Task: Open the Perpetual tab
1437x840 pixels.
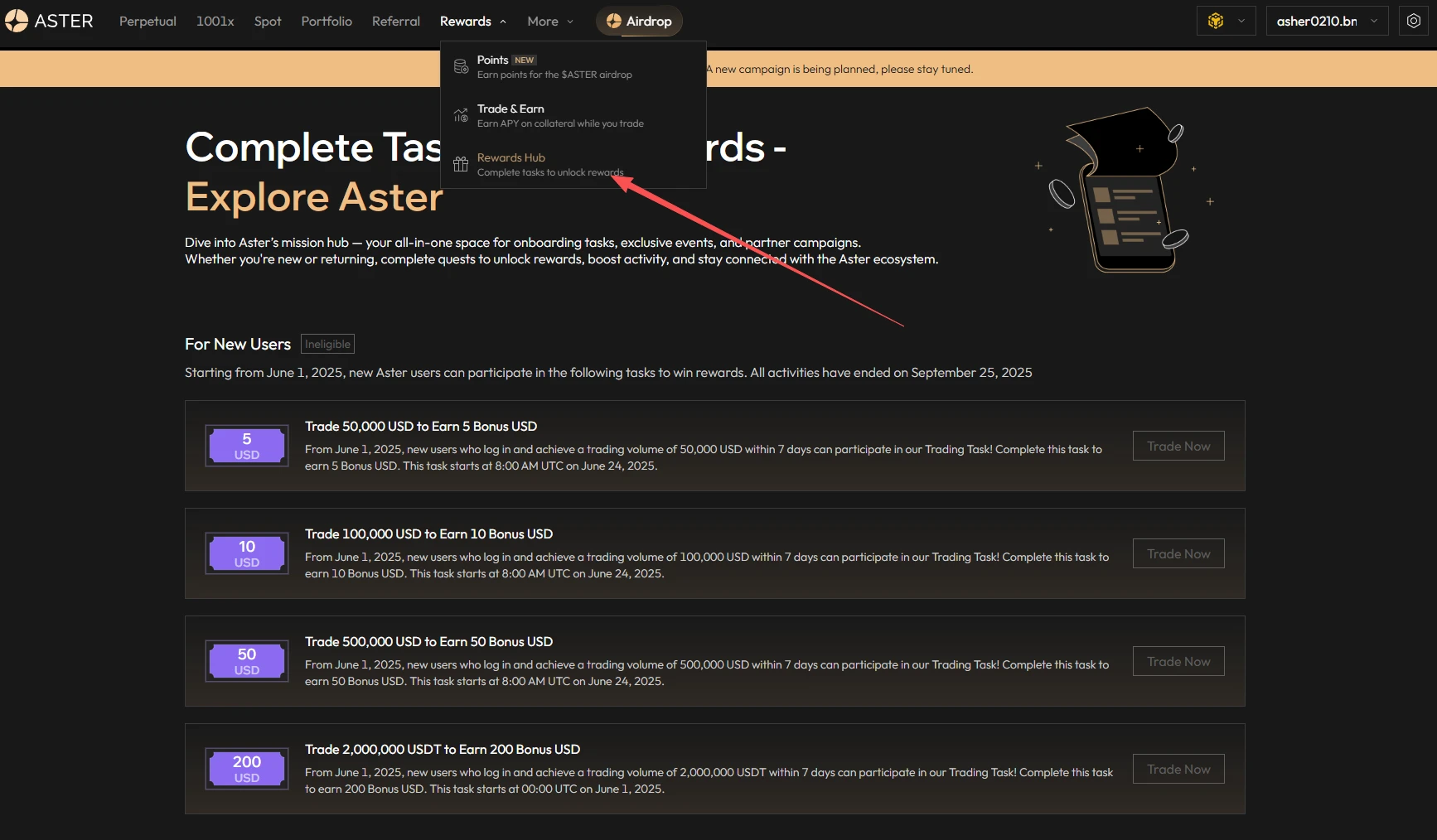Action: [148, 21]
